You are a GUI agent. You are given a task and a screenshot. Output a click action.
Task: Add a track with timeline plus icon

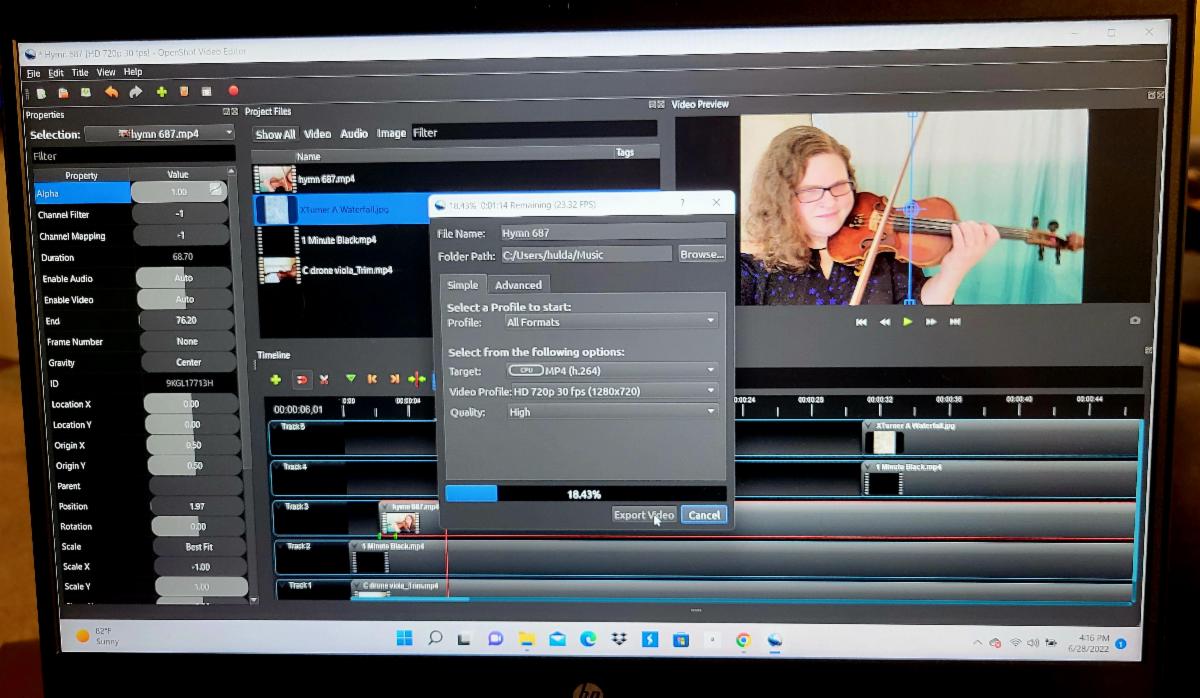pos(276,380)
